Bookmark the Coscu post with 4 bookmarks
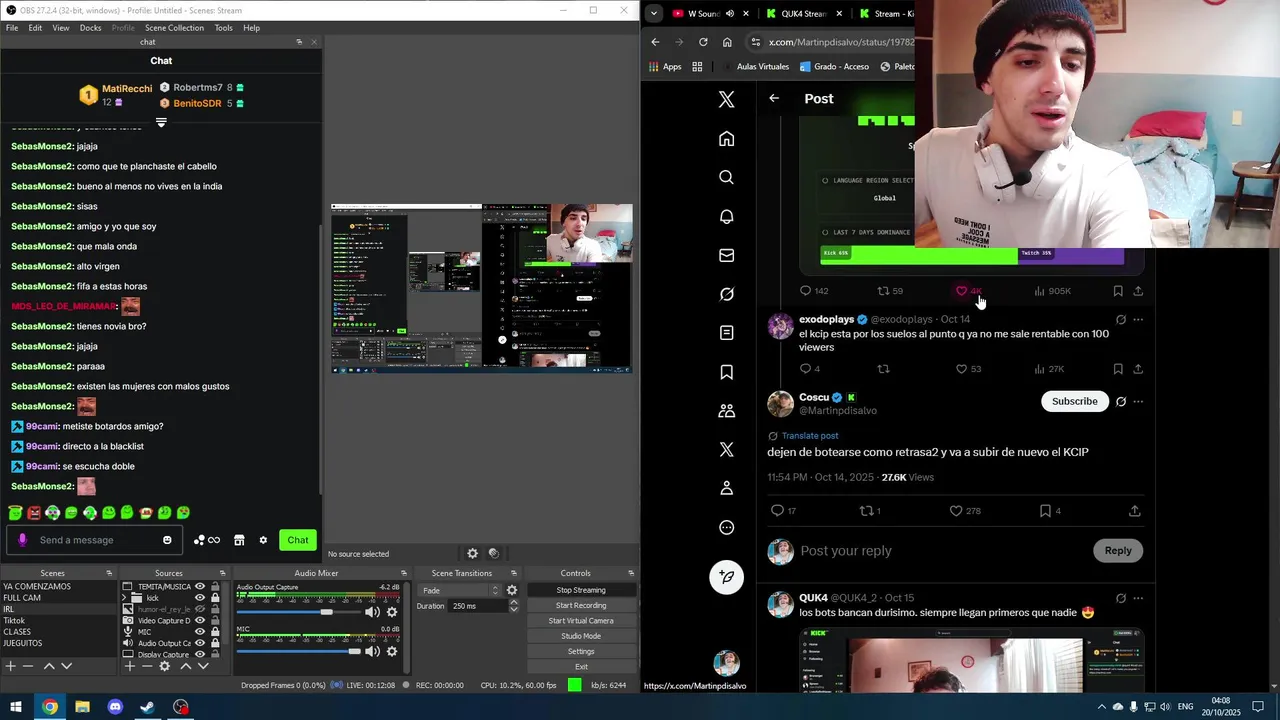Screen dimensions: 1280x720 1045,511
